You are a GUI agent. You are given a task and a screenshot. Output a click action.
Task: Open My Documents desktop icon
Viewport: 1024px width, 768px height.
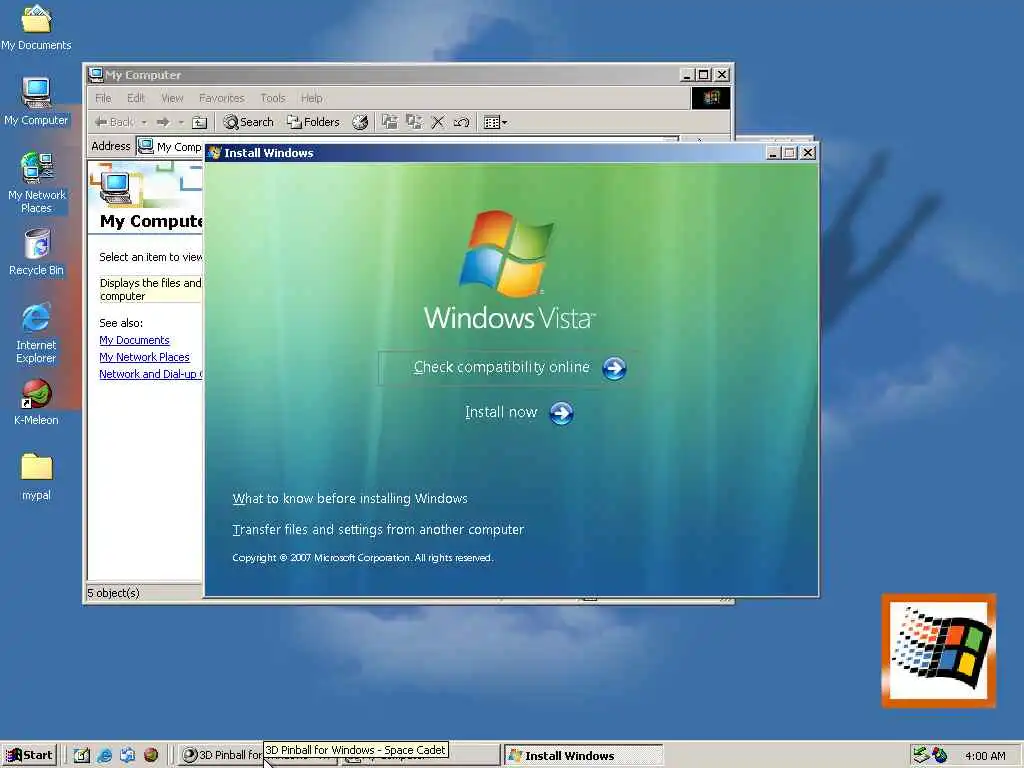[36, 27]
